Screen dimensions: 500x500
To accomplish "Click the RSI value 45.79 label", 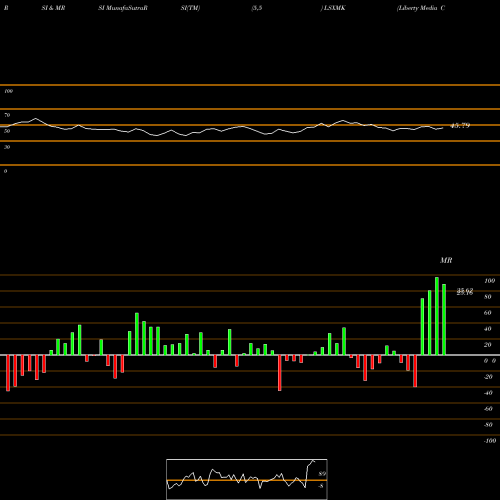I will pos(460,126).
